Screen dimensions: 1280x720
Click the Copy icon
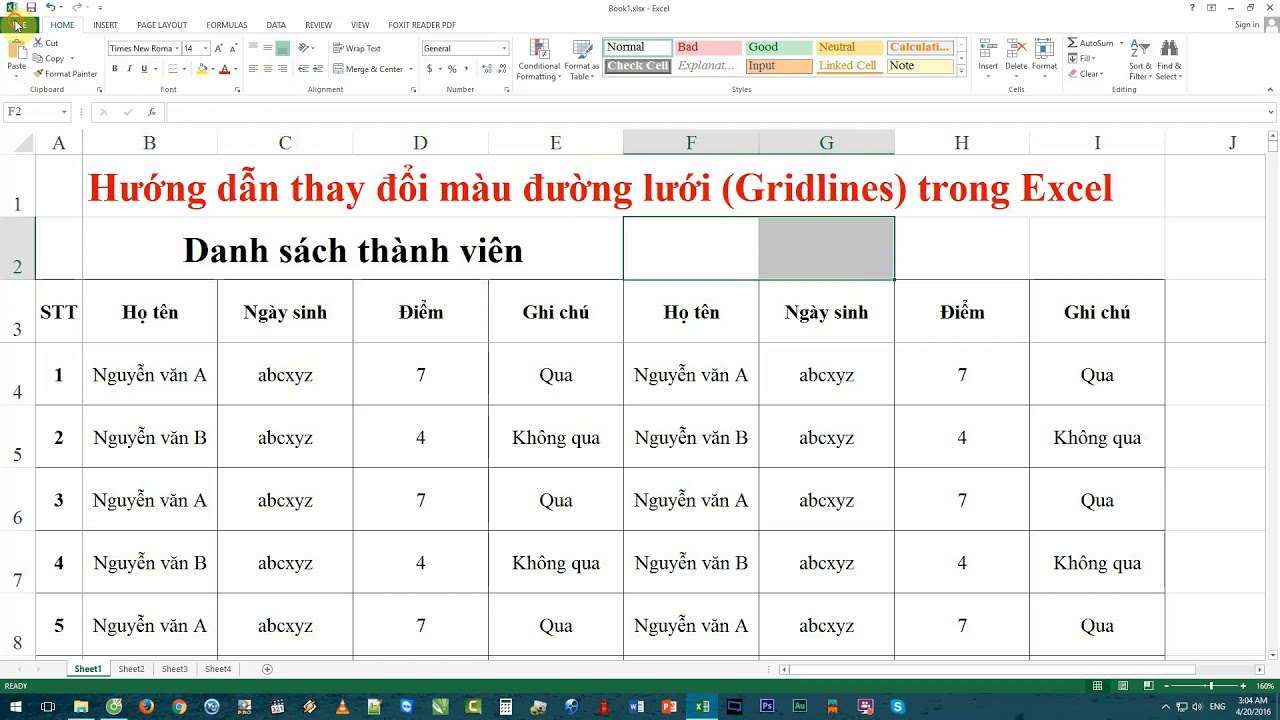(x=38, y=58)
